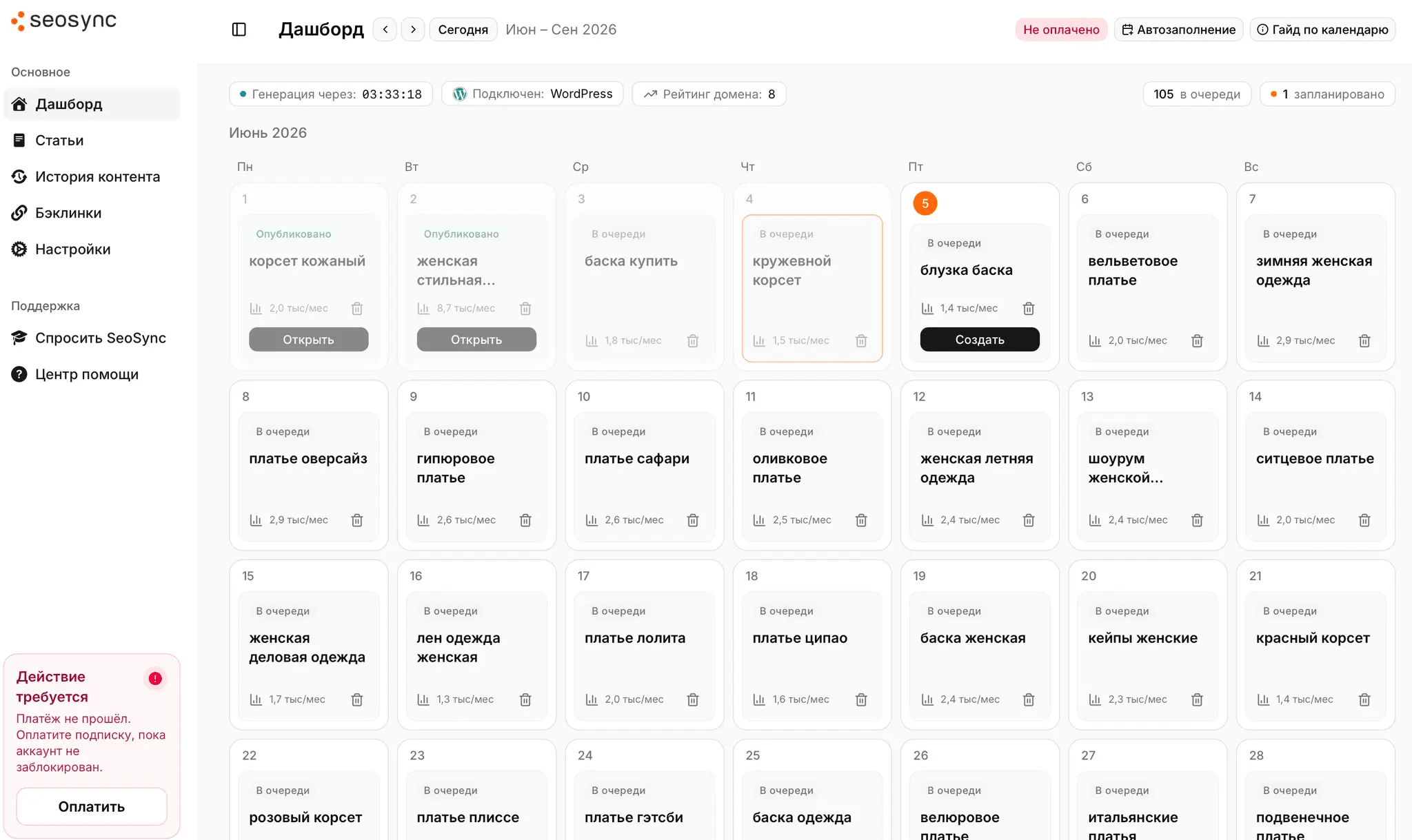Viewport: 1412px width, 840px height.
Task: Delete the корсет кожаный article
Action: pos(357,309)
